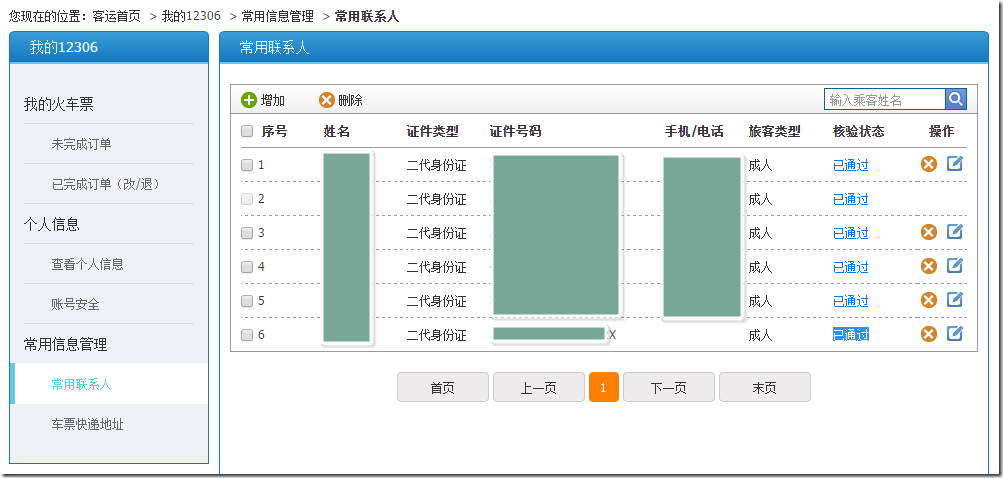Viewport: 1003px width, 478px height.
Task: Click 删除 delete label in toolbar
Action: [x=351, y=100]
